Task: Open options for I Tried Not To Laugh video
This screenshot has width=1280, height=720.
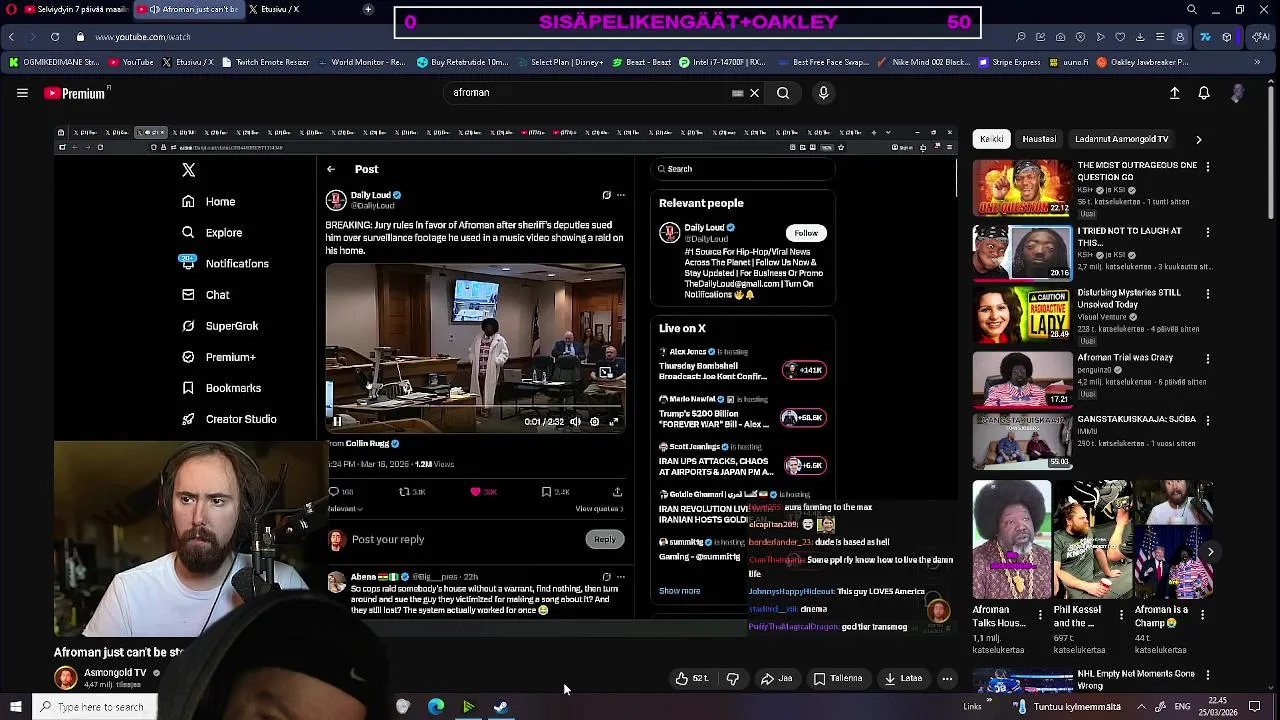Action: 1208,232
